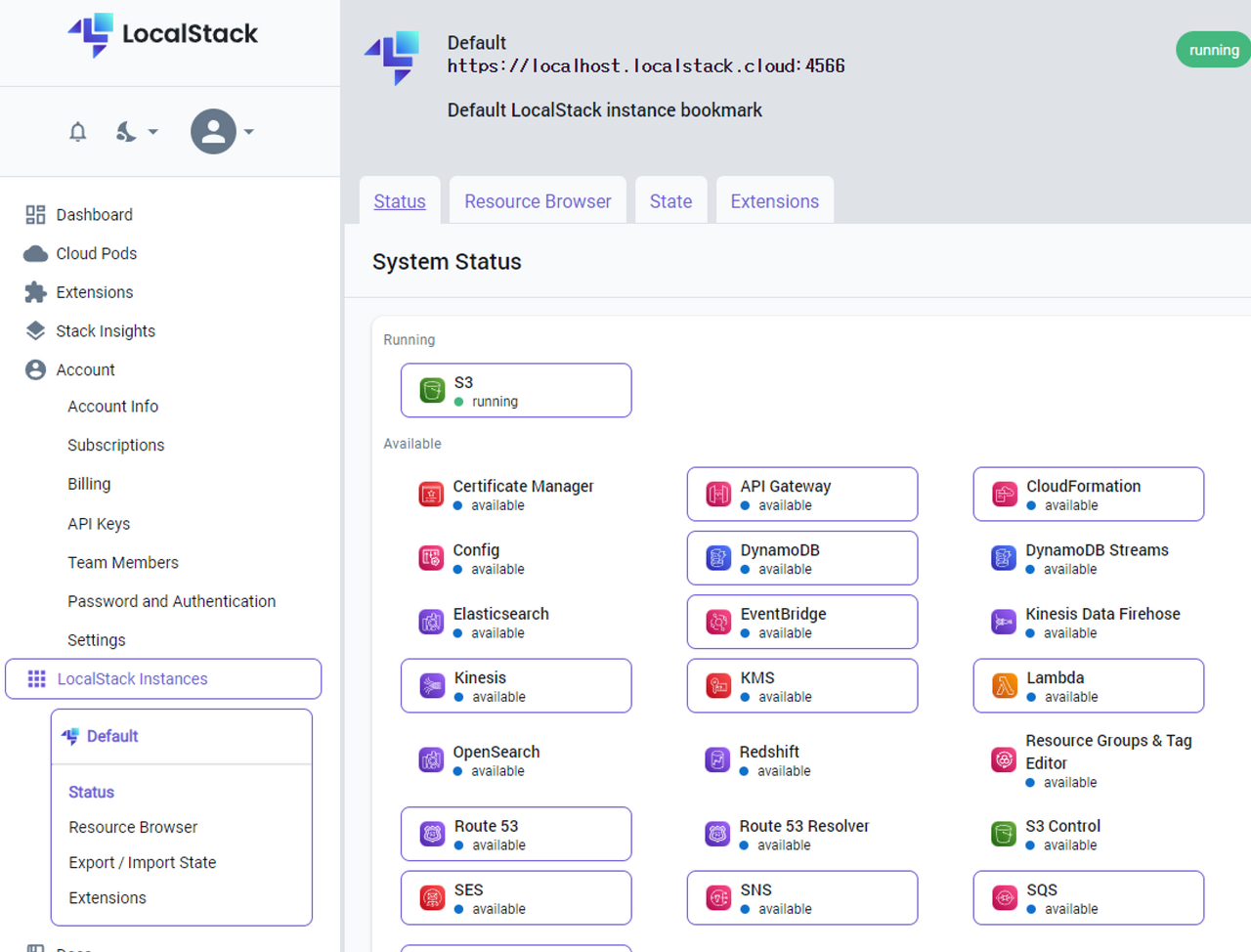Open Extensions under Default instance
Viewport: 1251px width, 952px height.
108,897
